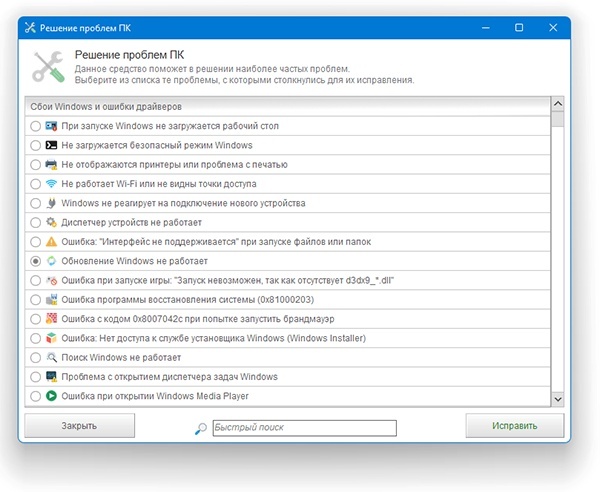Select radio for Safe Mode not loading
Image resolution: width=600 pixels, height=492 pixels.
click(x=36, y=146)
